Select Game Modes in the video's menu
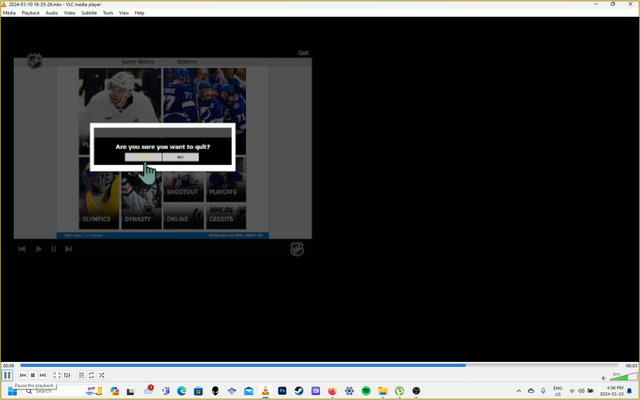This screenshot has width=640, height=400. [x=138, y=62]
